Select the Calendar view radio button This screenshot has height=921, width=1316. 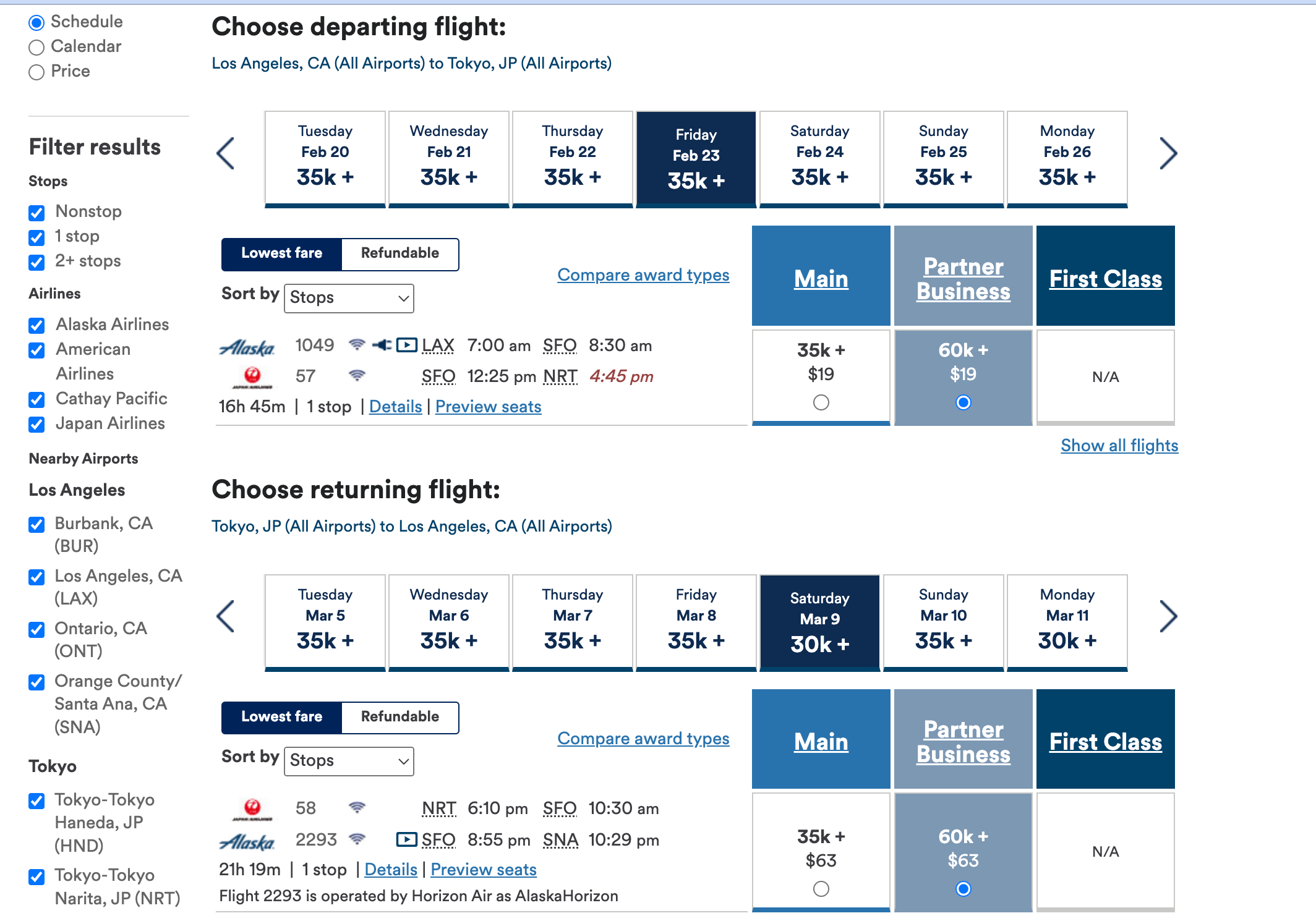tap(36, 47)
